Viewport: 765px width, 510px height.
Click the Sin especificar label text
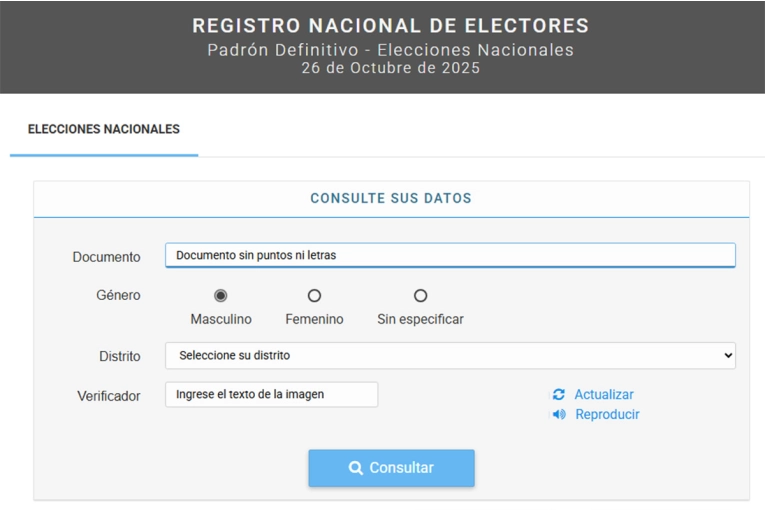point(420,320)
